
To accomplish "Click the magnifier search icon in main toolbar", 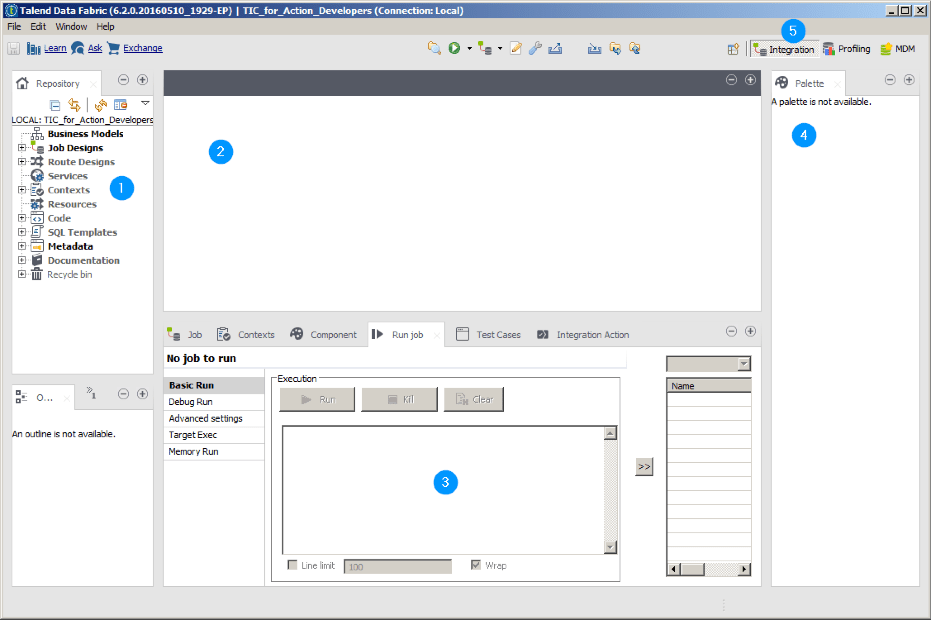I will tap(434, 49).
